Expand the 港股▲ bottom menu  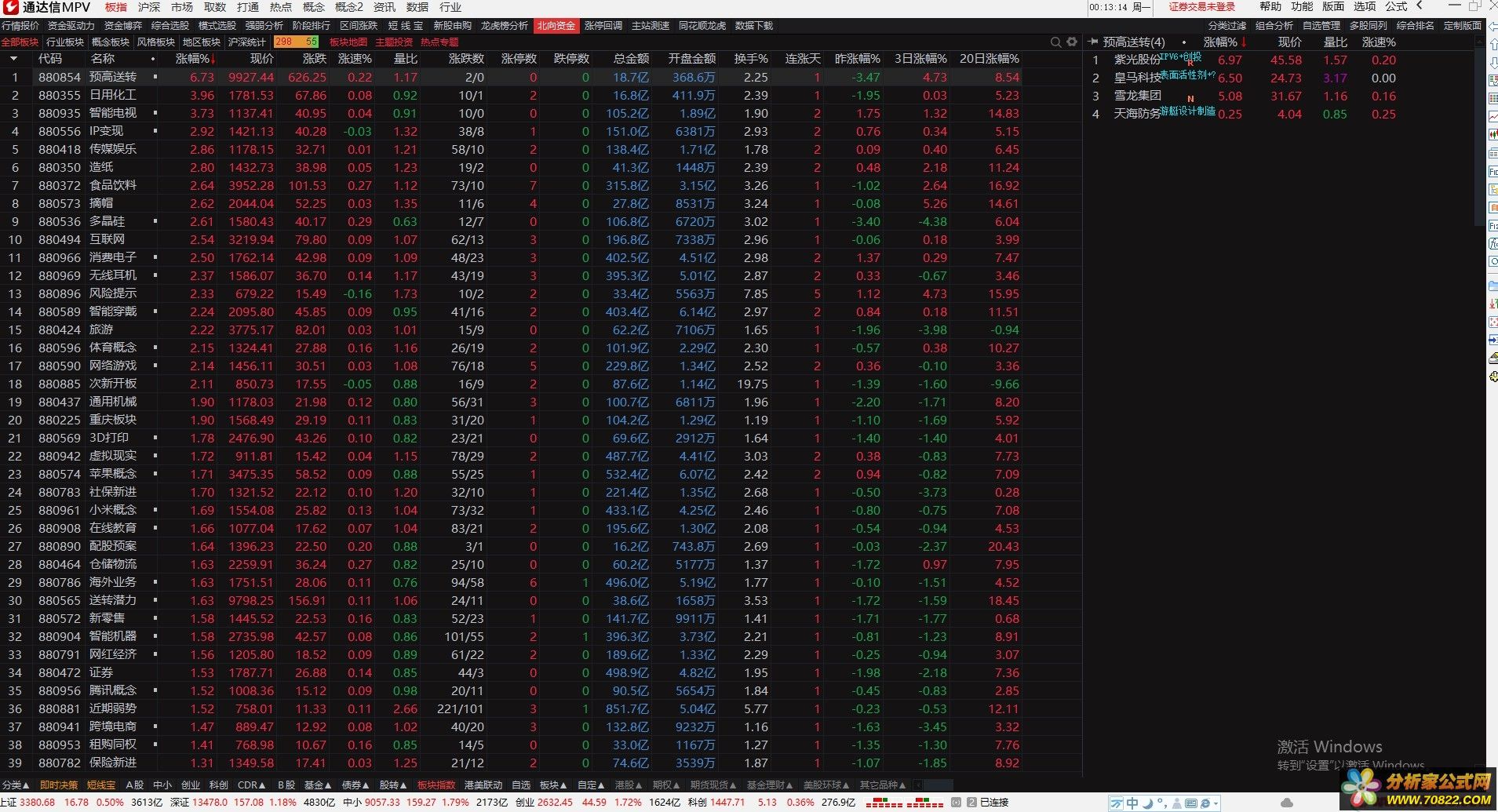(x=629, y=785)
